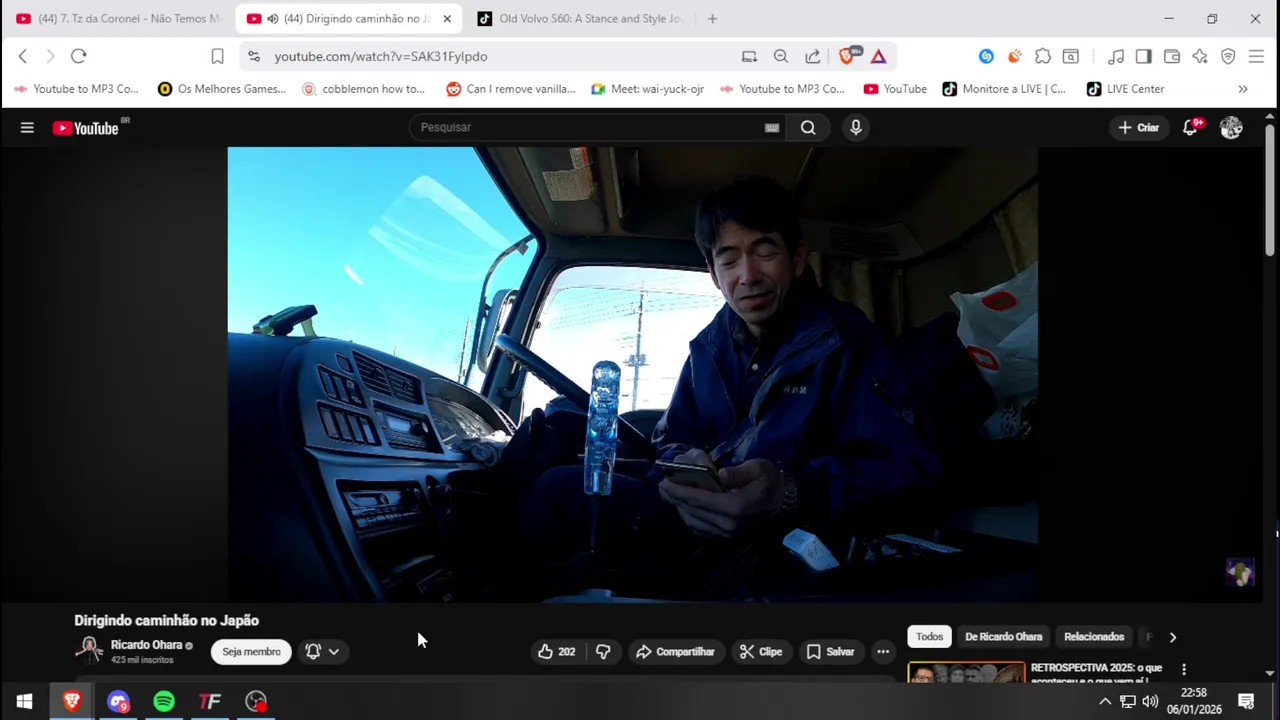Open options for RETROSPECTIVA 2025 video

click(x=1184, y=669)
